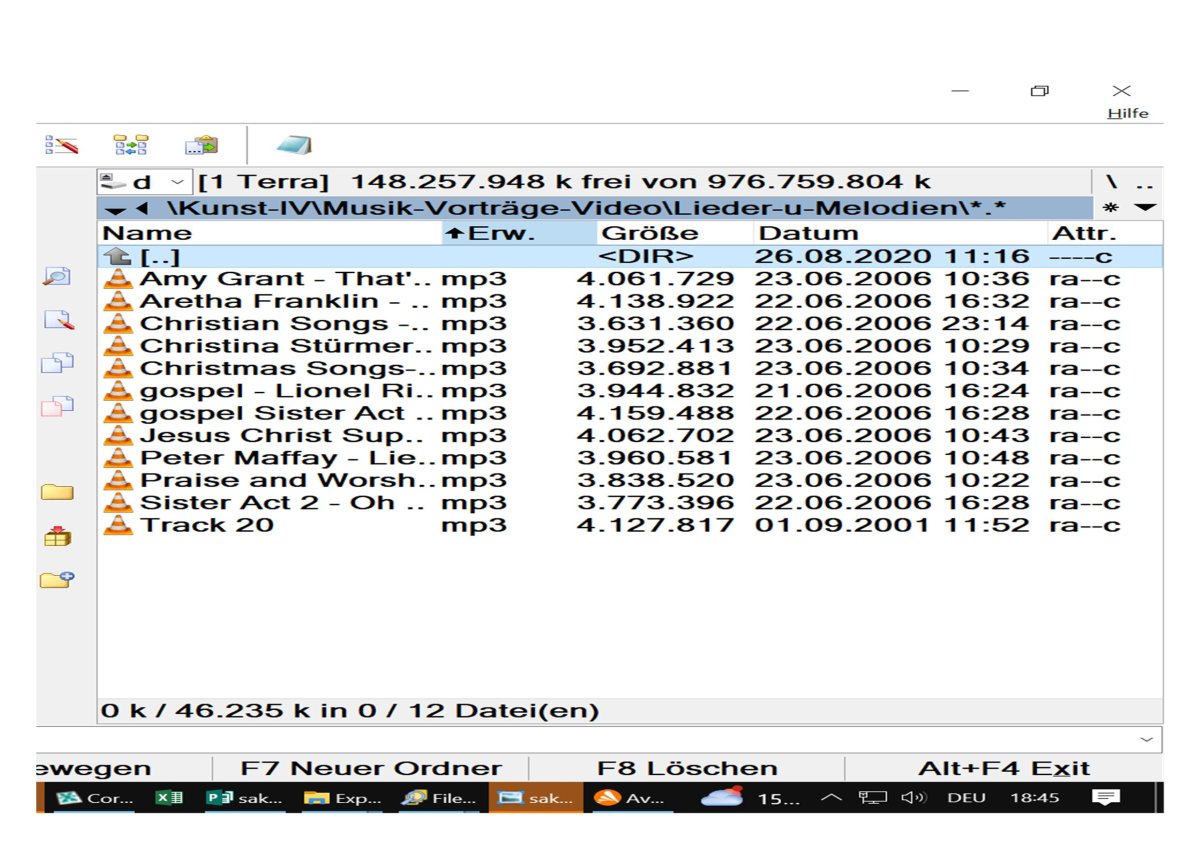Click the triangle arrows left of the path
1200x849 pixels.
pyautogui.click(x=125, y=209)
